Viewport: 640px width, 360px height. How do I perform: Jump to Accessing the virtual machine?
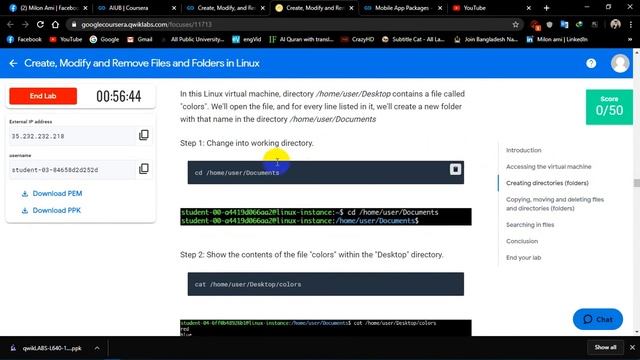tap(549, 167)
